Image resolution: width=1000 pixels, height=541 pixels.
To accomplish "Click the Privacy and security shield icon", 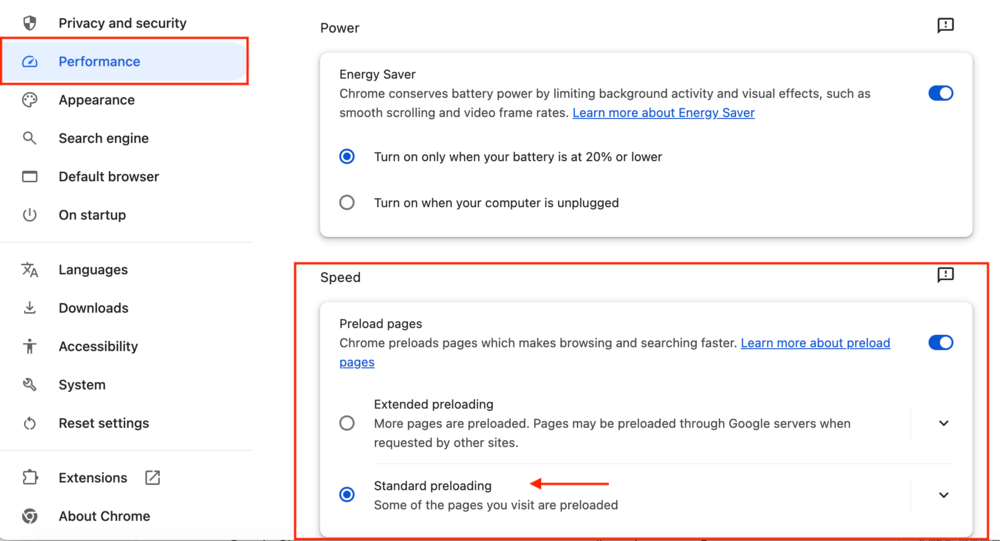I will coord(29,23).
